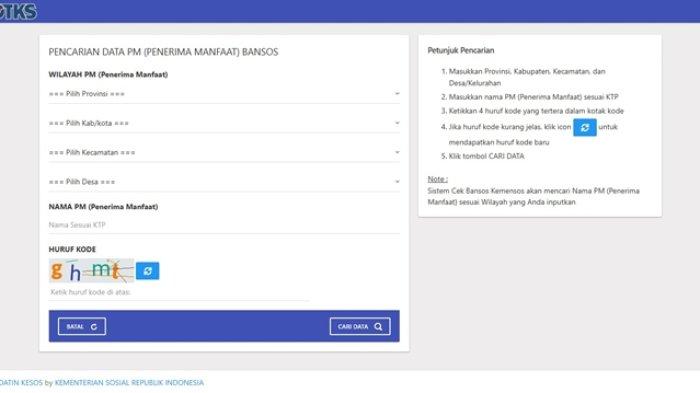
Task: Click the CARI DATA button
Action: coord(360,326)
